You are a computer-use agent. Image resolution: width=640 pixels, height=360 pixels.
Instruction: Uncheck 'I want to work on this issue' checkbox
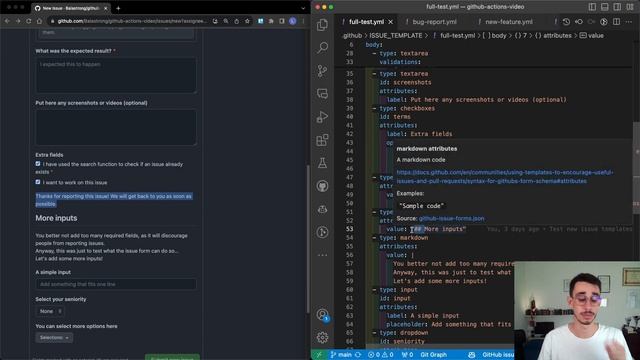coord(38,182)
